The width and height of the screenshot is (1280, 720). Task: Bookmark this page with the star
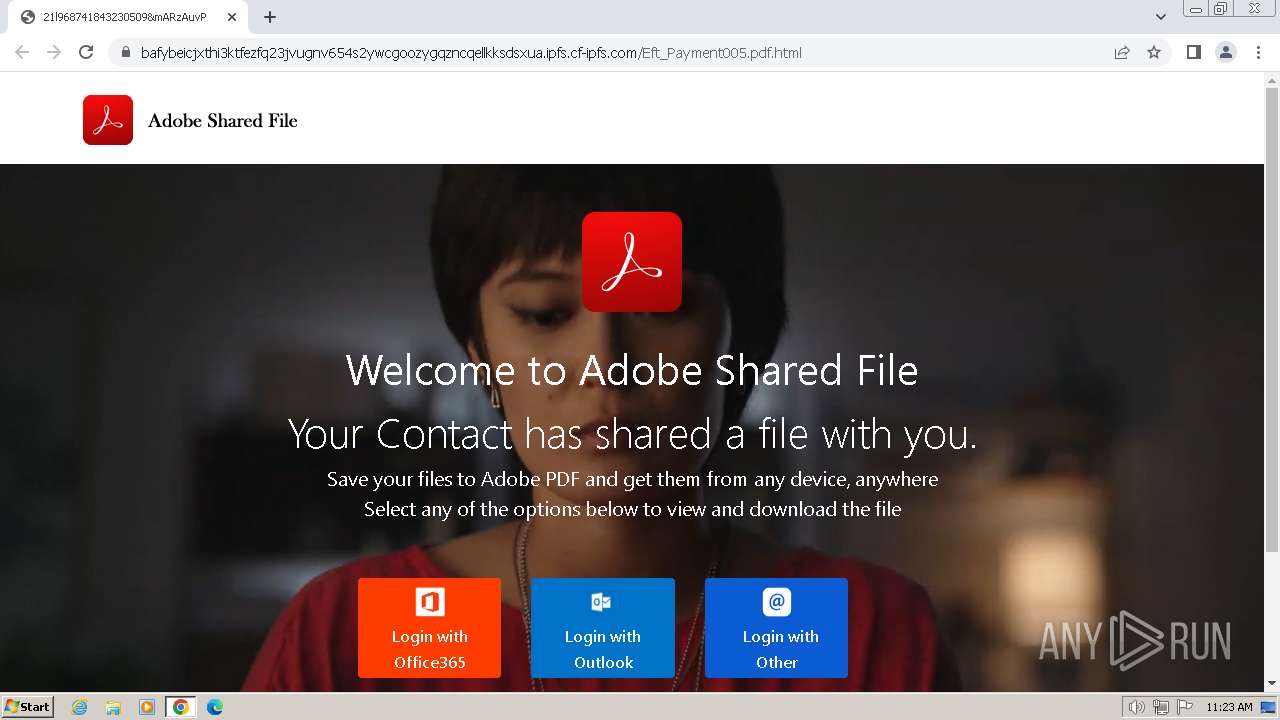click(1154, 52)
